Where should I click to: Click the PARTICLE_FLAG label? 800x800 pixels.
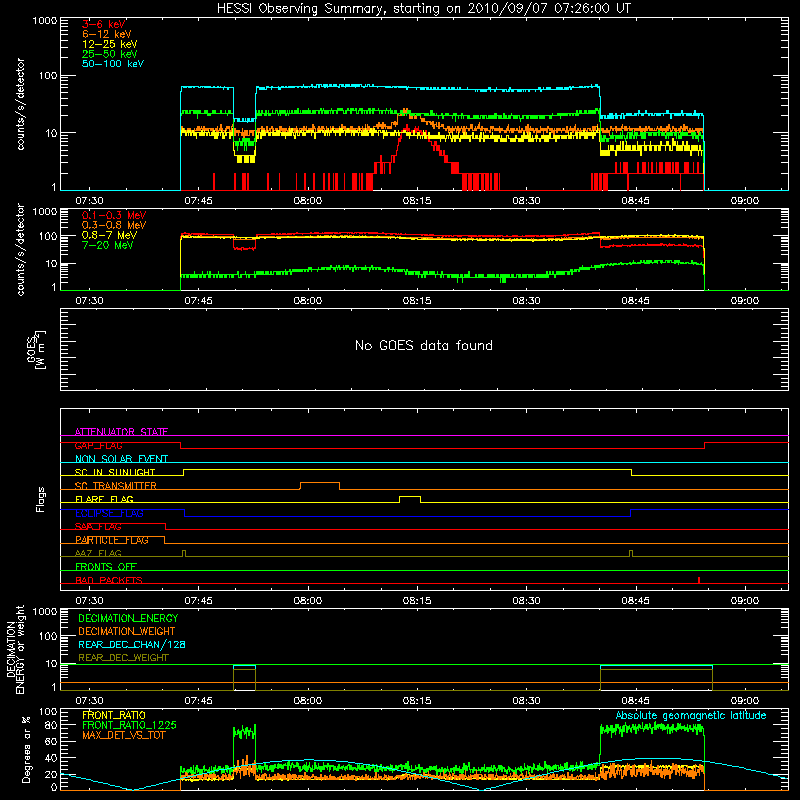(x=112, y=540)
